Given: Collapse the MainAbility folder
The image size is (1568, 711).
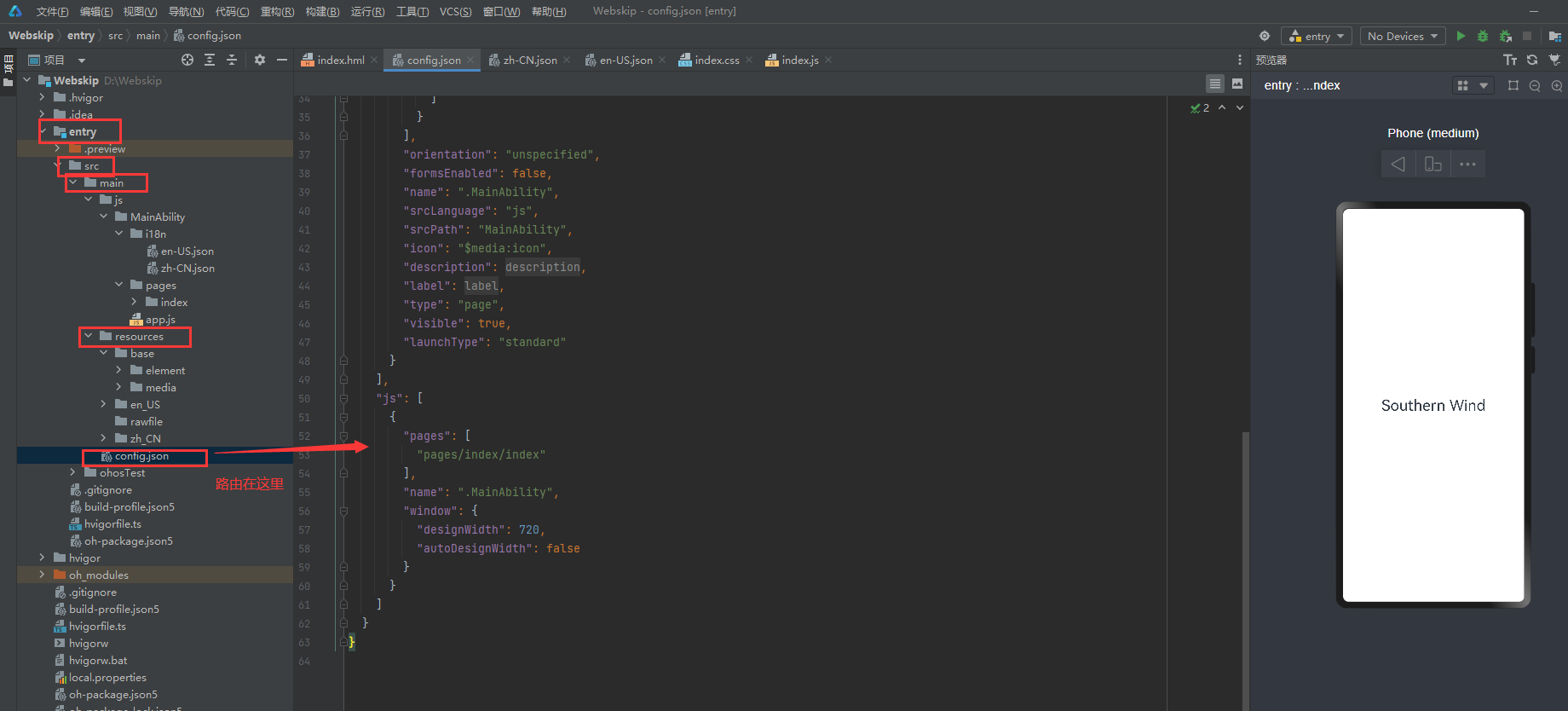Looking at the screenshot, I should pos(103,217).
